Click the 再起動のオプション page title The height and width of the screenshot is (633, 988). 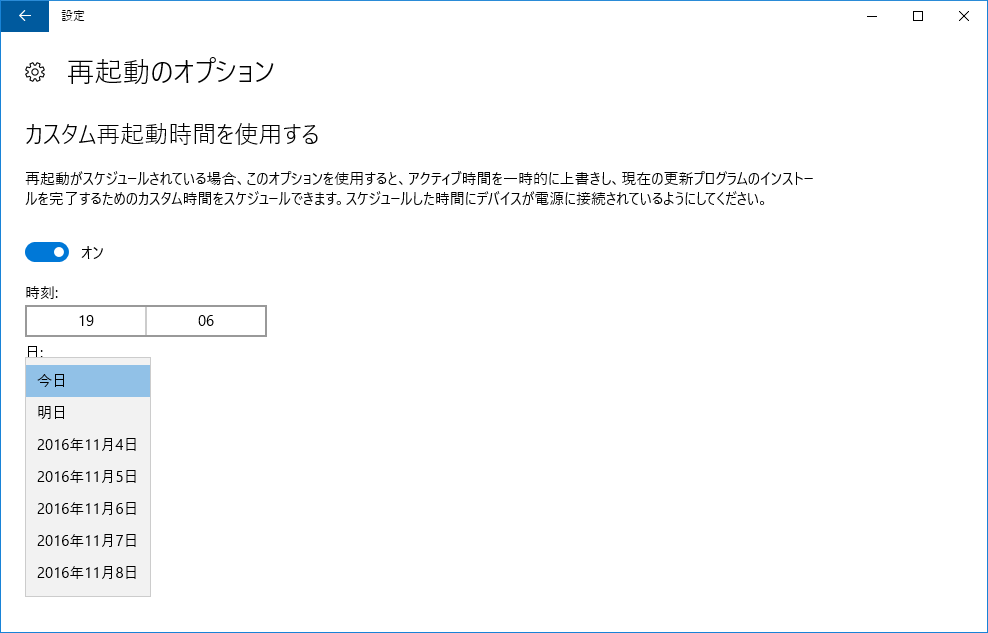pyautogui.click(x=171, y=72)
